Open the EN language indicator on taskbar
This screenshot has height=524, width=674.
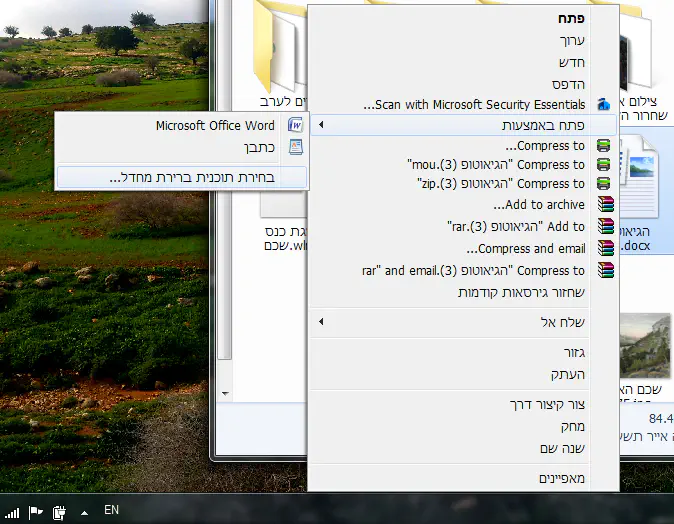point(111,510)
